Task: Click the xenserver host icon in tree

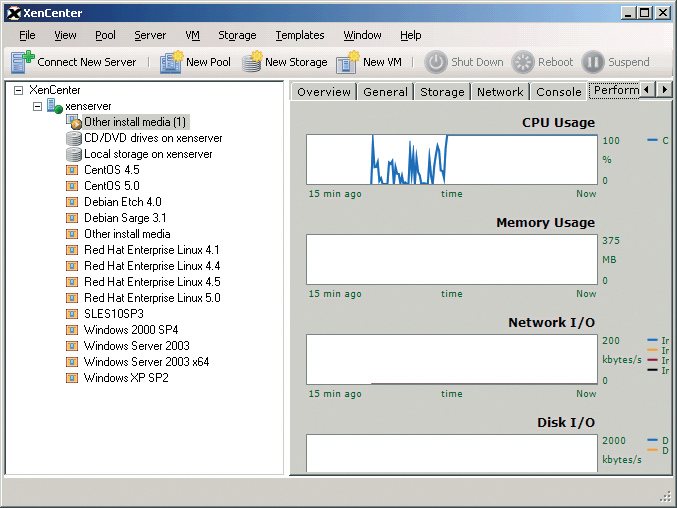Action: pyautogui.click(x=54, y=106)
